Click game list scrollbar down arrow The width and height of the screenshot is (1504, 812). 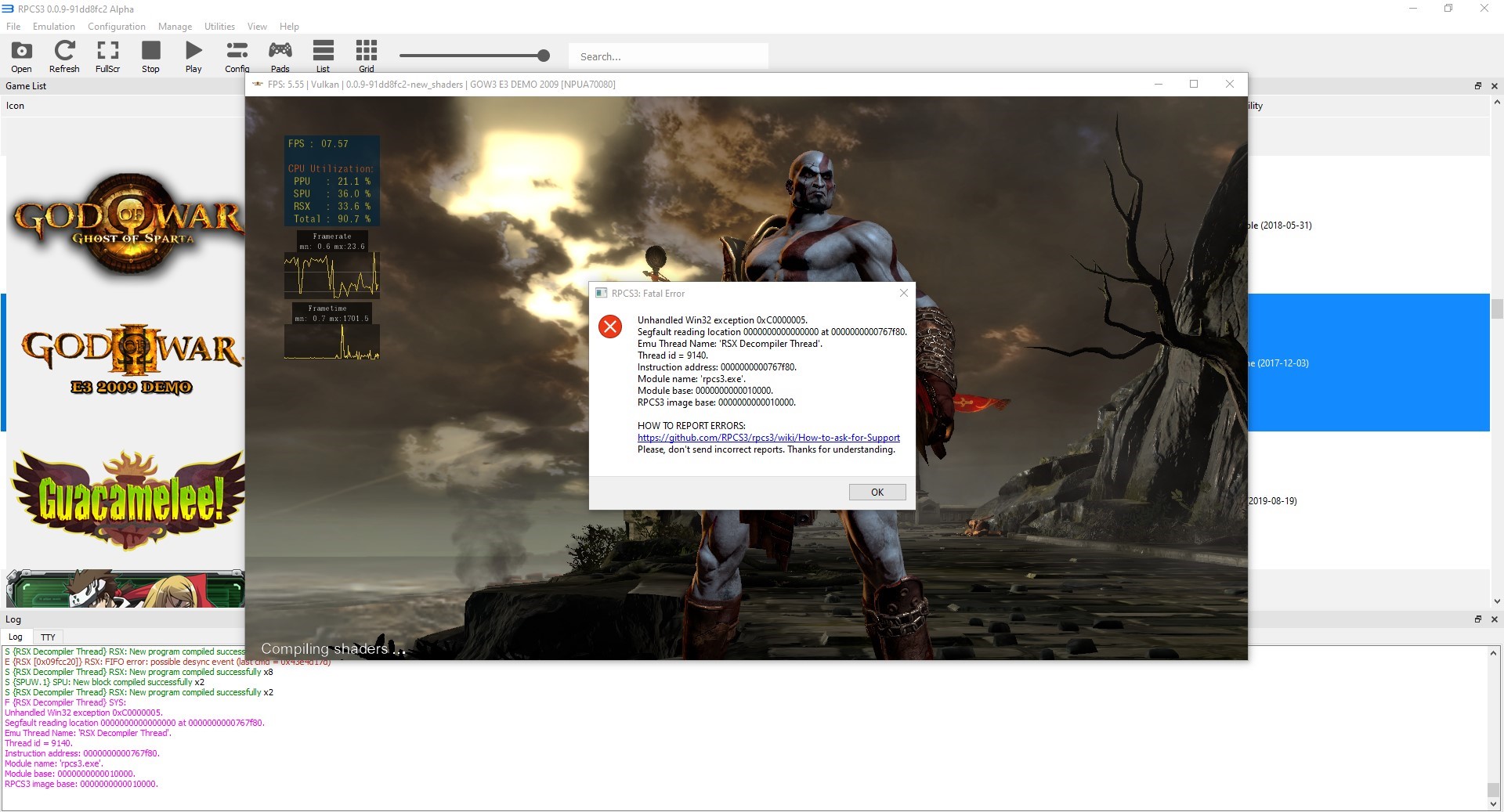tap(1497, 601)
